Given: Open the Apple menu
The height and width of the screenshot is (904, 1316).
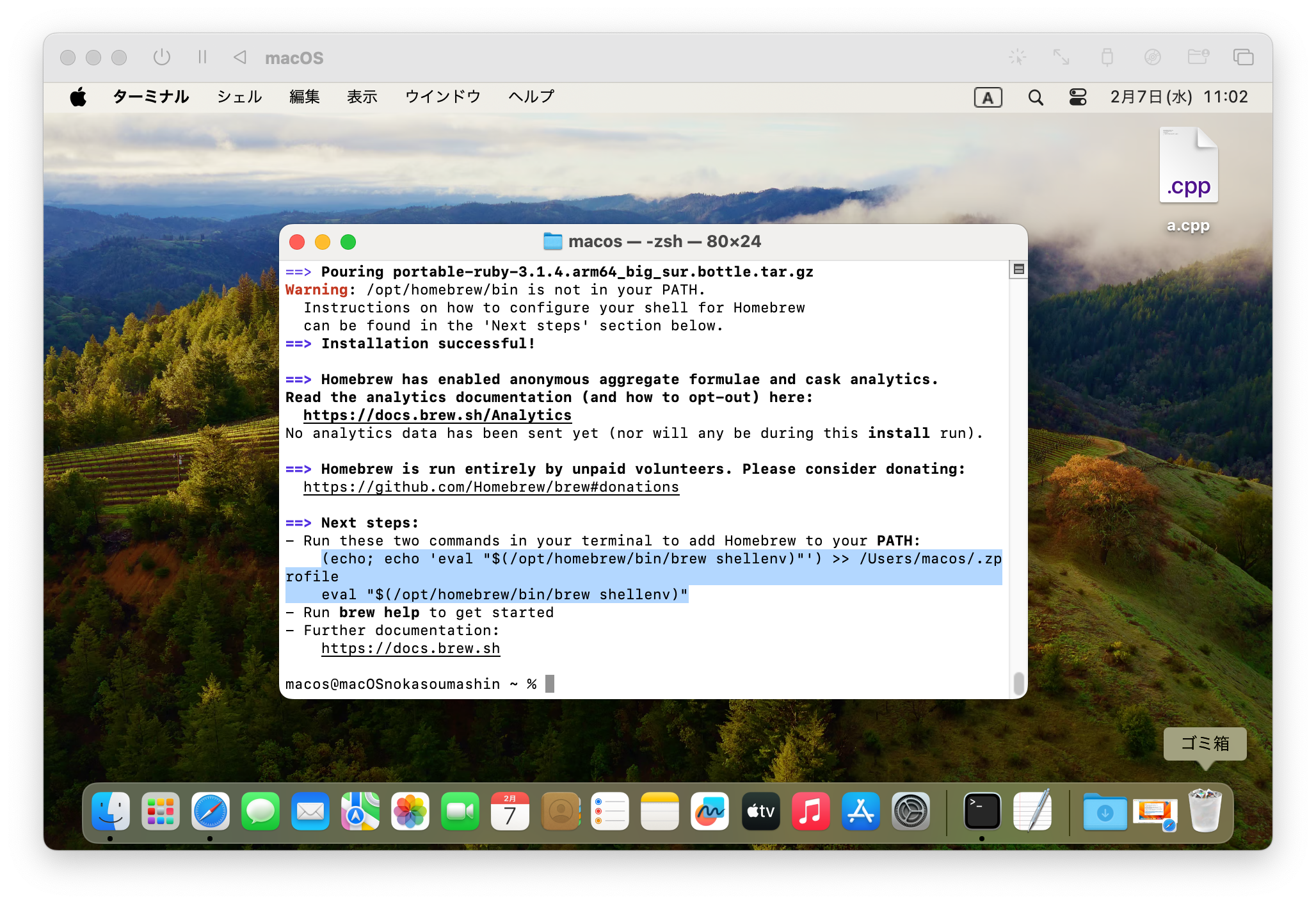Looking at the screenshot, I should pyautogui.click(x=78, y=97).
